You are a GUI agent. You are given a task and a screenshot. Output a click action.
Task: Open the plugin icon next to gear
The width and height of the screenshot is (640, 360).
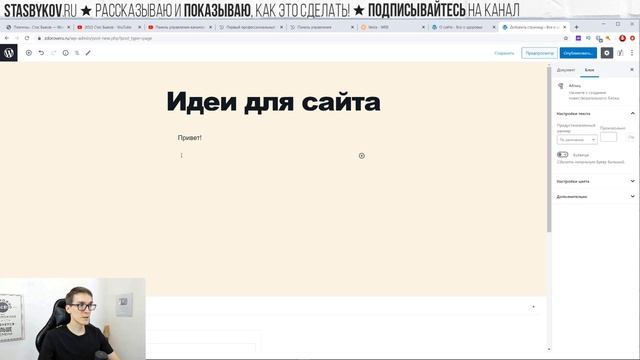620,53
